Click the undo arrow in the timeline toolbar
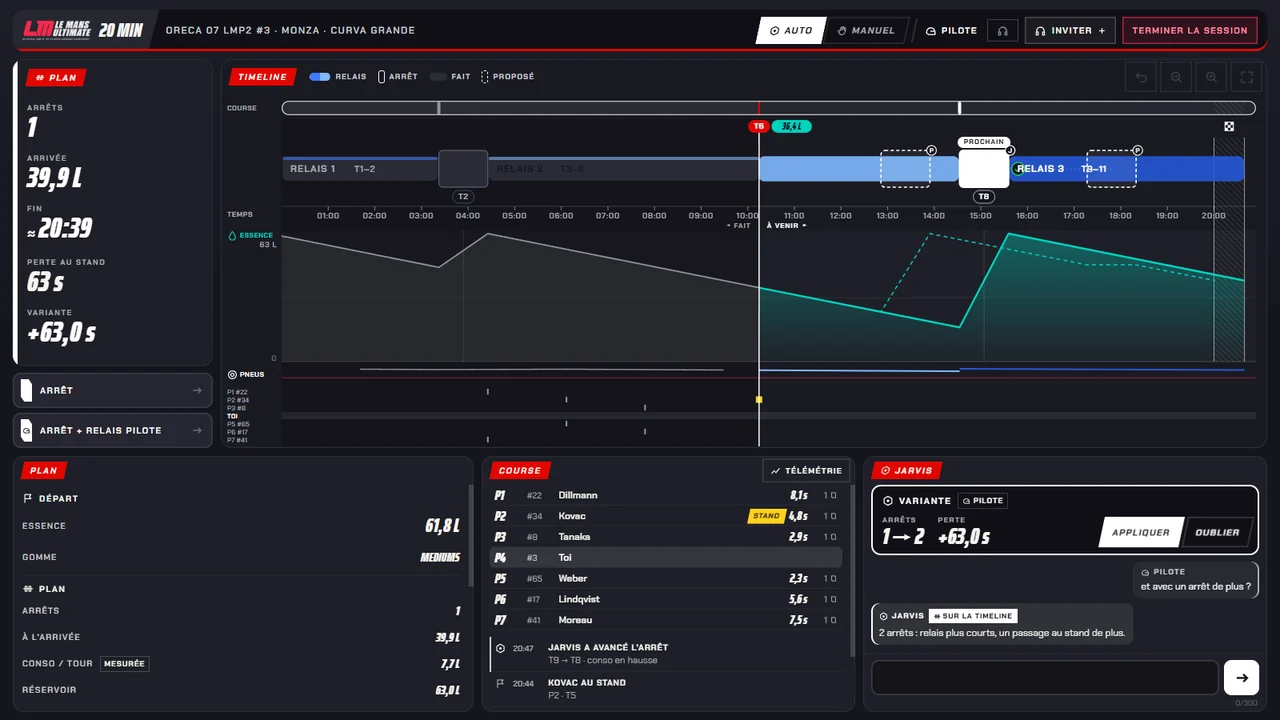Viewport: 1280px width, 720px height. [1140, 77]
